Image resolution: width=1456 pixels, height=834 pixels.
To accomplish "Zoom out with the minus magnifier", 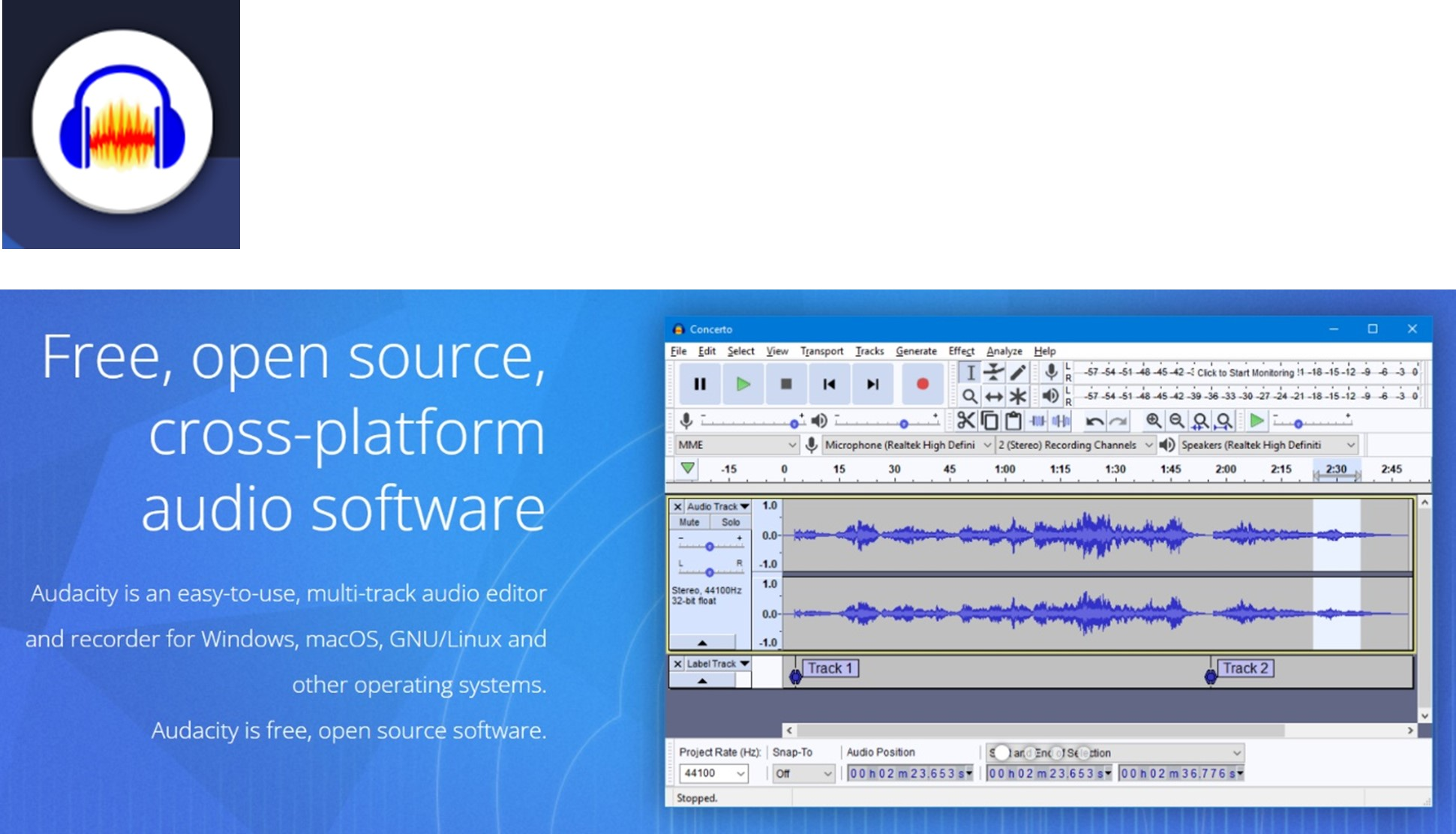I will click(1177, 421).
